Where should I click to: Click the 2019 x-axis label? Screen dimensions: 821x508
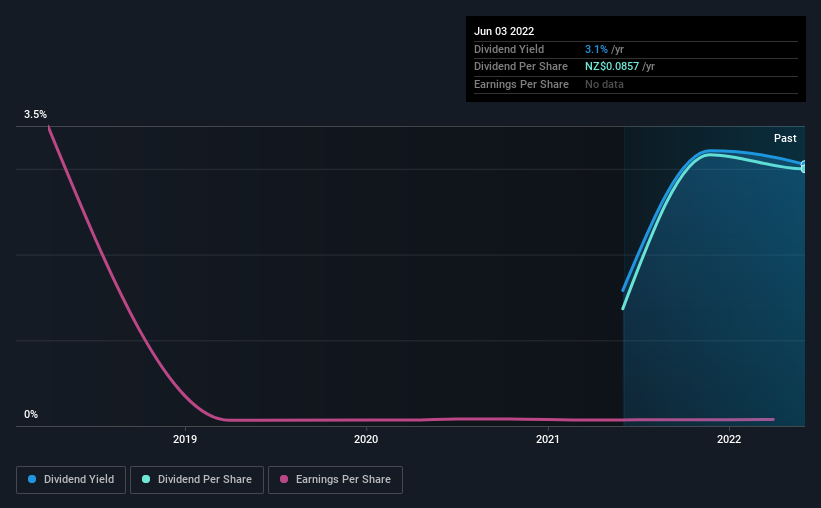185,439
